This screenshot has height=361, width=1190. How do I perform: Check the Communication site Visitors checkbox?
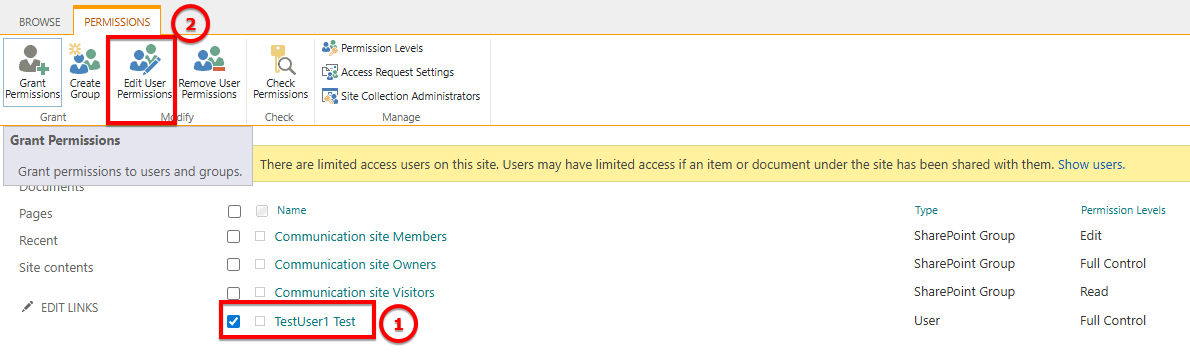235,293
